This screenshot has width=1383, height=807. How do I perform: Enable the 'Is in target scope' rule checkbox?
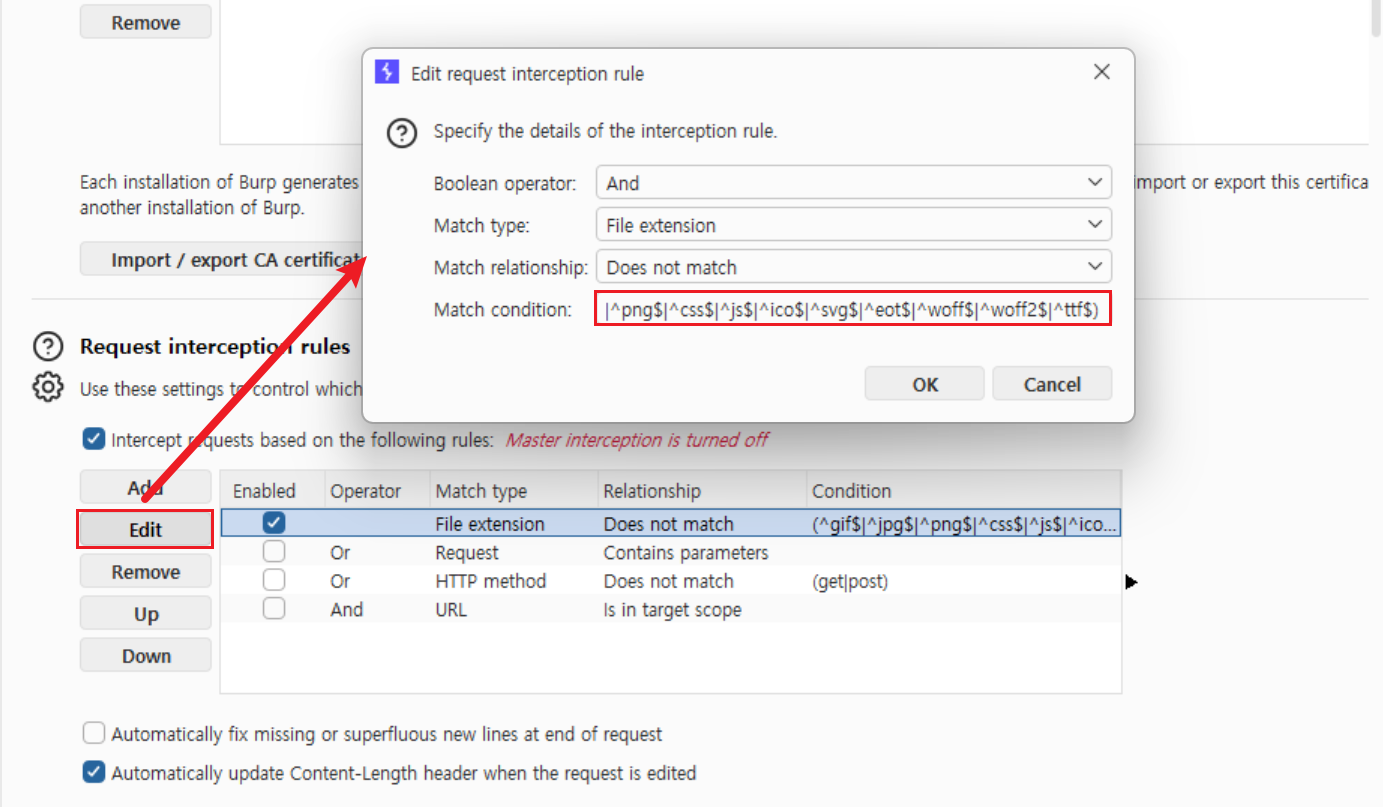[x=273, y=609]
